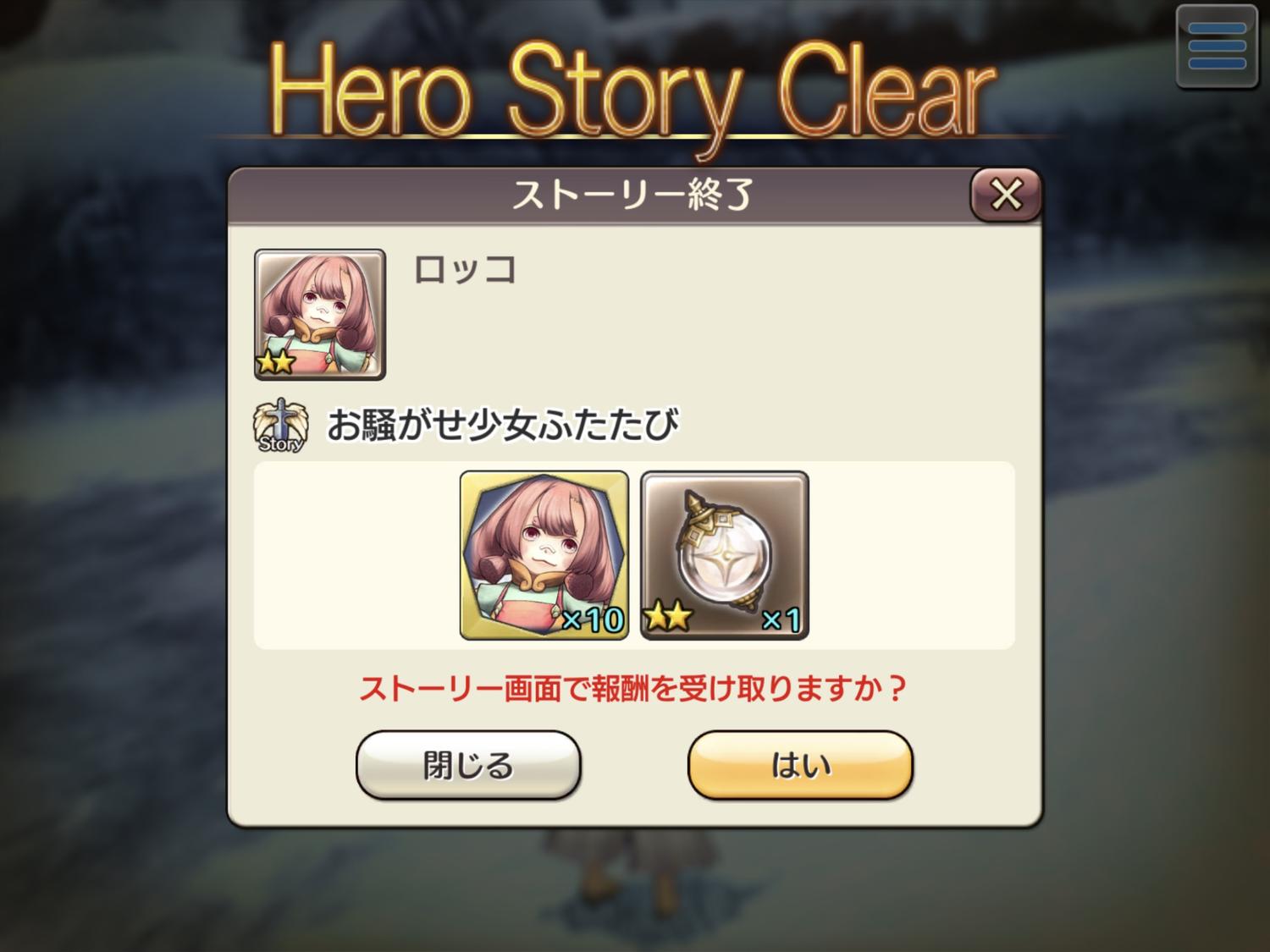Select the crystal orb reward icon
The image size is (1270, 952).
point(725,555)
